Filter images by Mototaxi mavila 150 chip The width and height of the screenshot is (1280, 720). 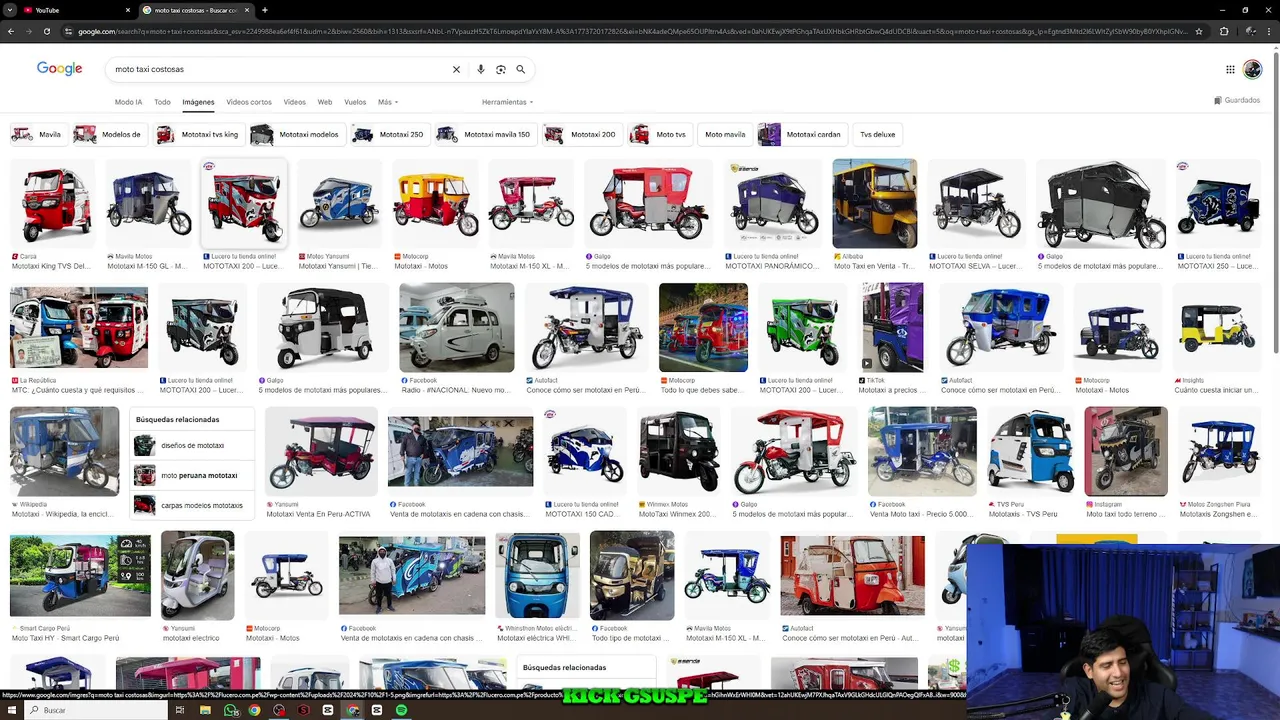click(485, 134)
